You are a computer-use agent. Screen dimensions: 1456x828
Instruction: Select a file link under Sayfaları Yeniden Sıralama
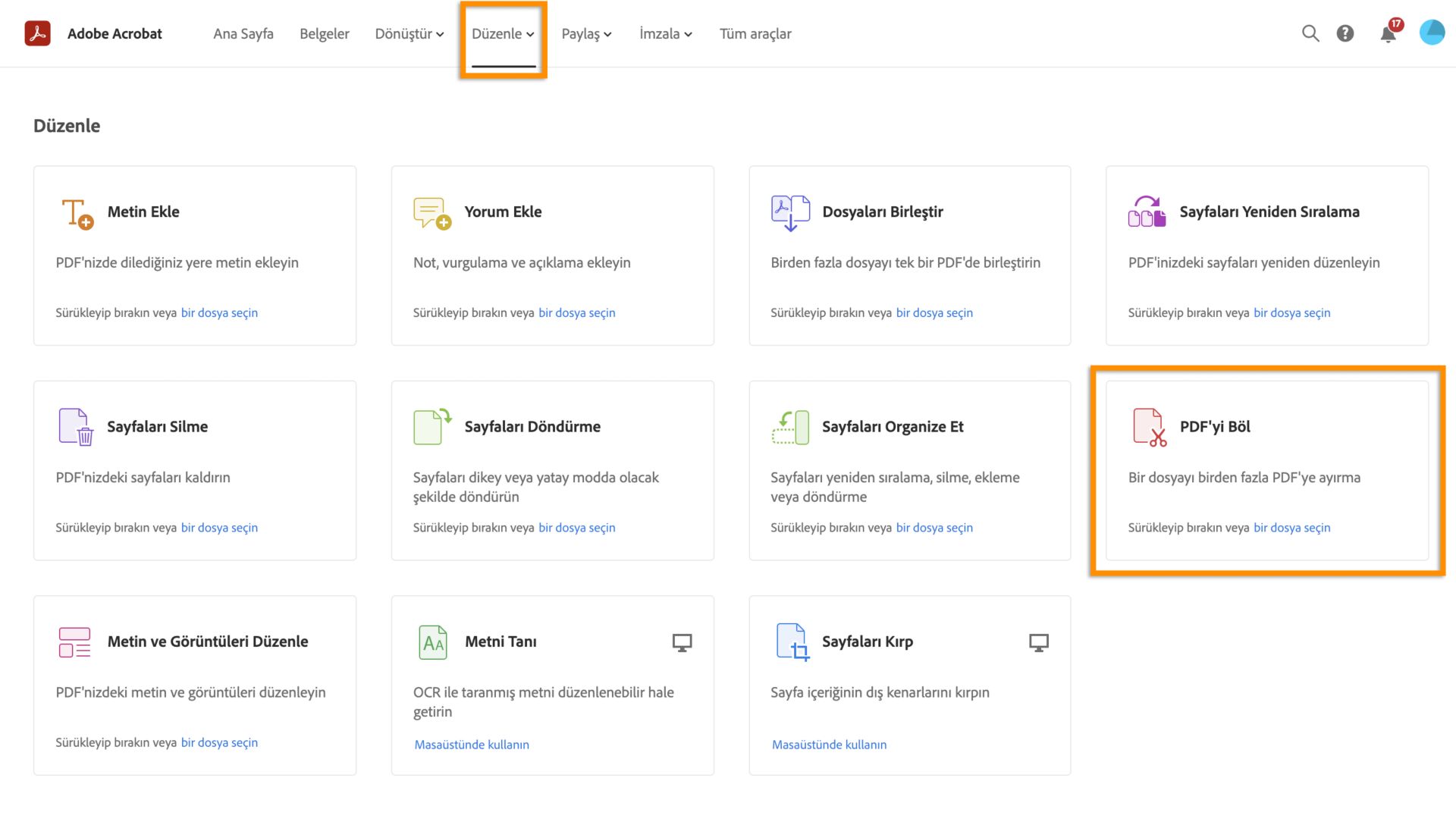tap(1292, 312)
